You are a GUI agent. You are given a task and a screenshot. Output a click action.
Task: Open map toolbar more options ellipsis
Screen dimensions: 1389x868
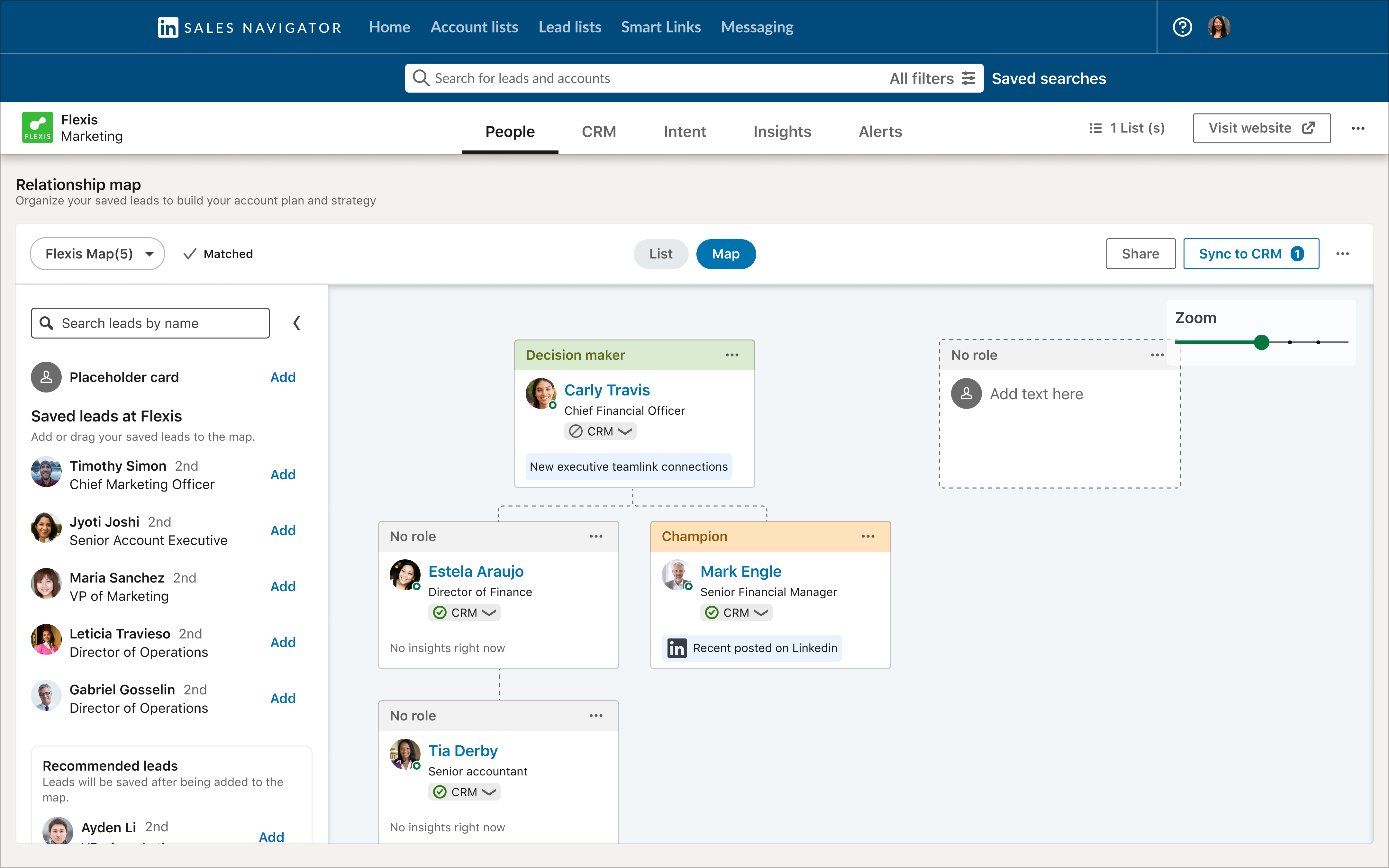(x=1342, y=254)
